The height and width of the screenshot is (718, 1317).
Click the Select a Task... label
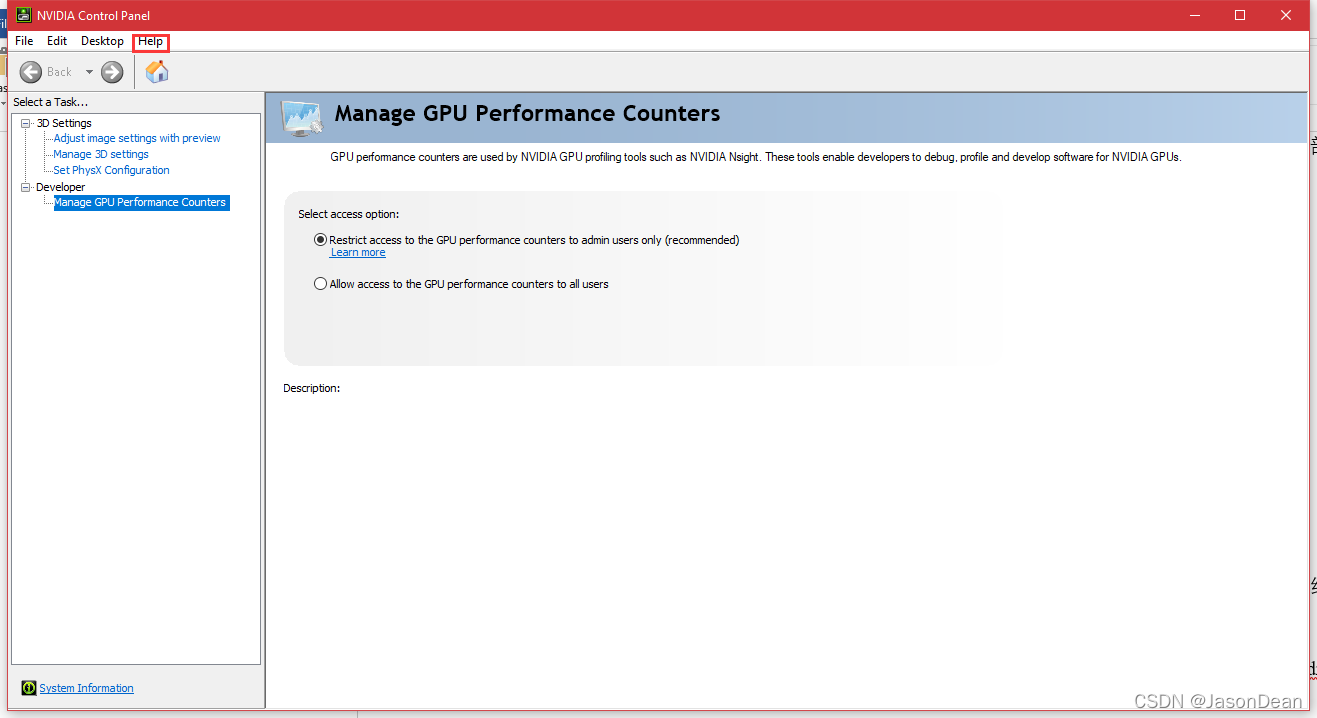tap(51, 102)
